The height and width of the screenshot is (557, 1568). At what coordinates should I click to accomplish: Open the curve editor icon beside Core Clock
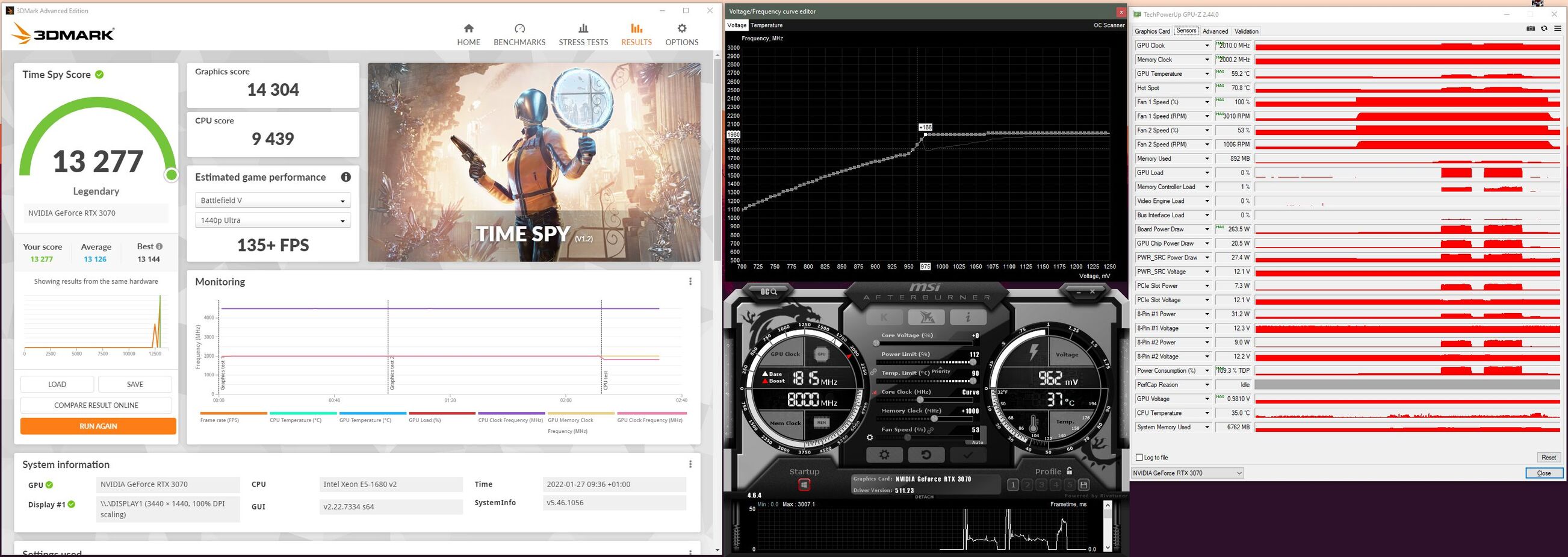pos(874,393)
